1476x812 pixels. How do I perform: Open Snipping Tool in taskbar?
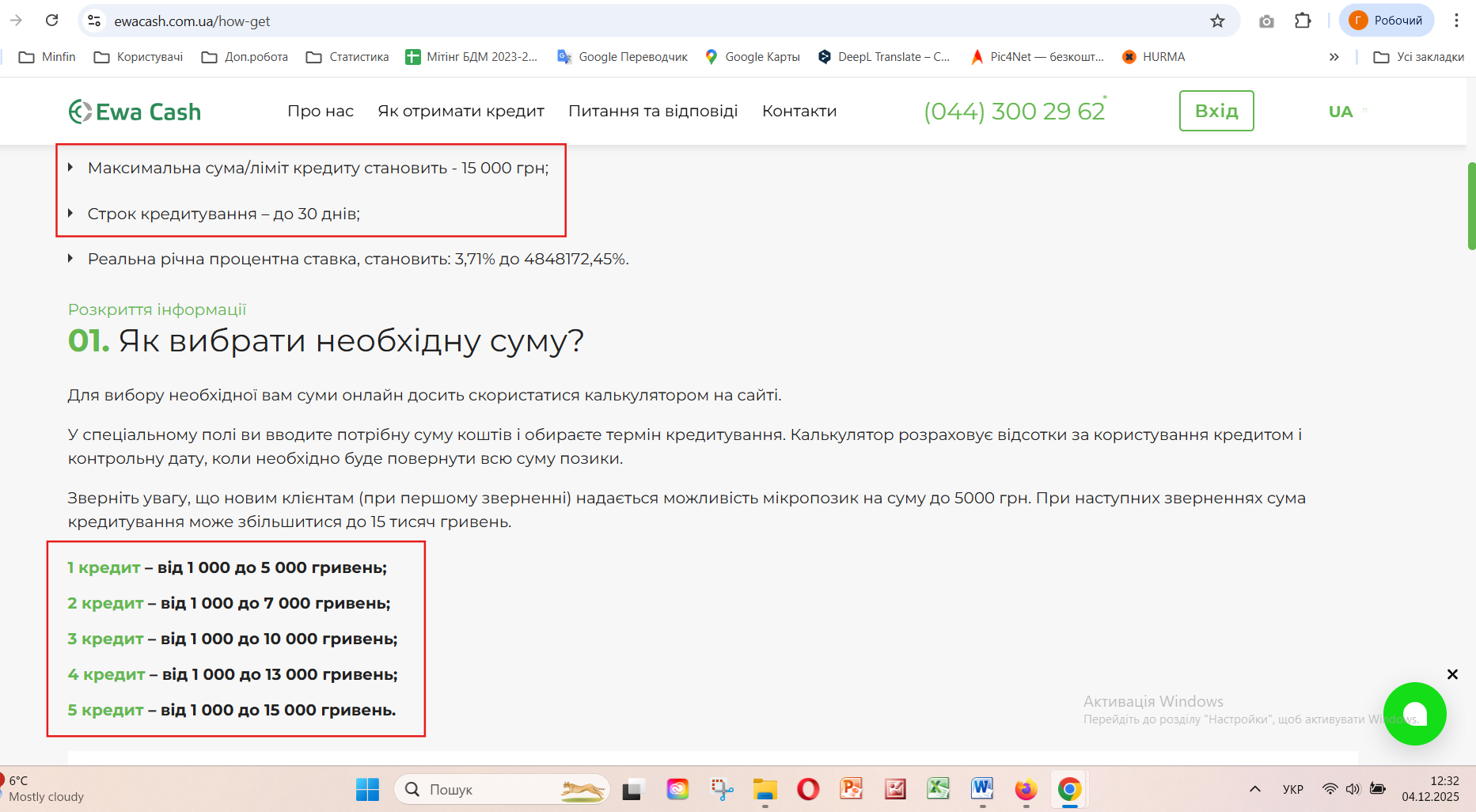722,789
